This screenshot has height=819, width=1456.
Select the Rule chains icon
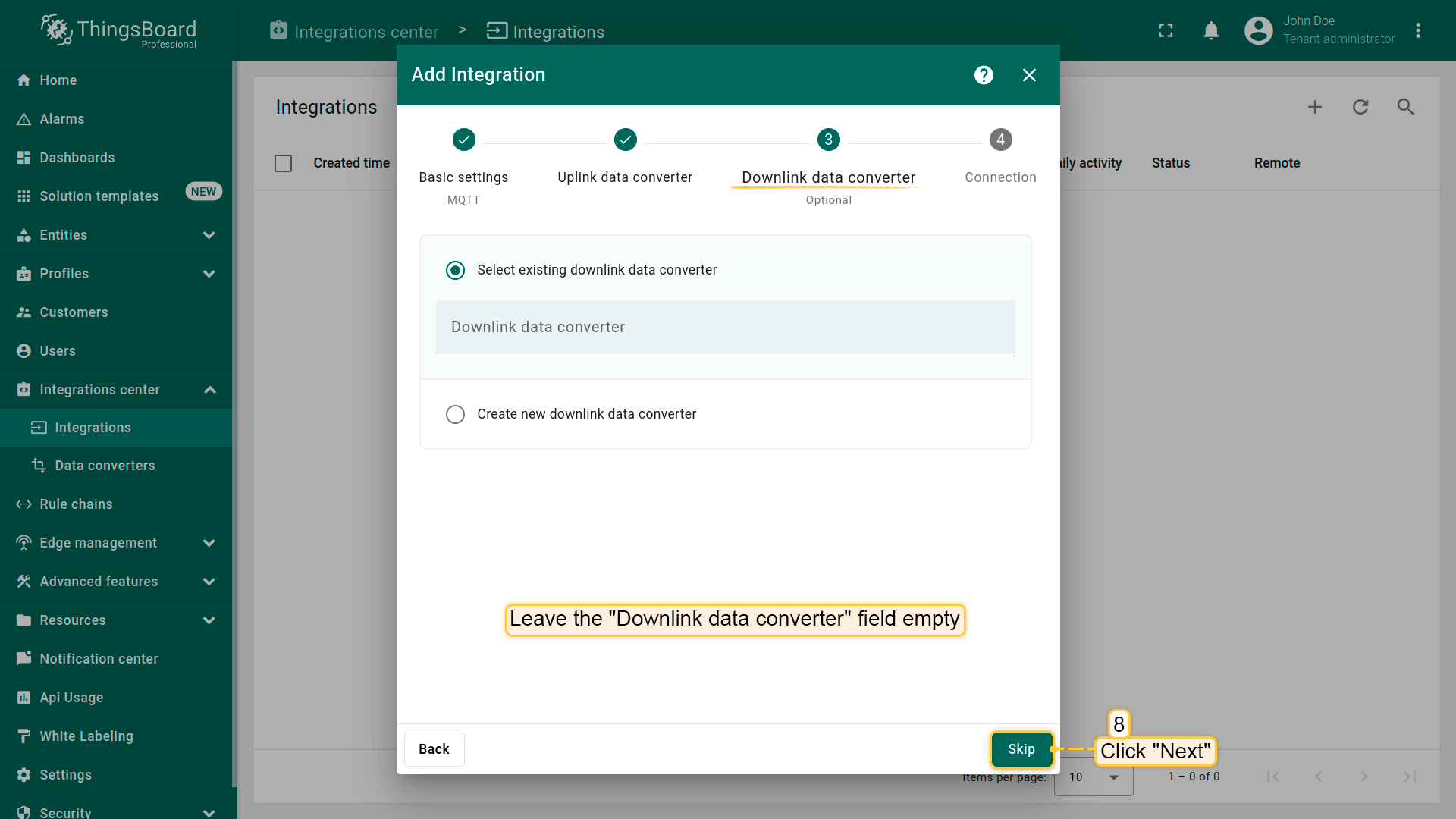pyautogui.click(x=24, y=504)
